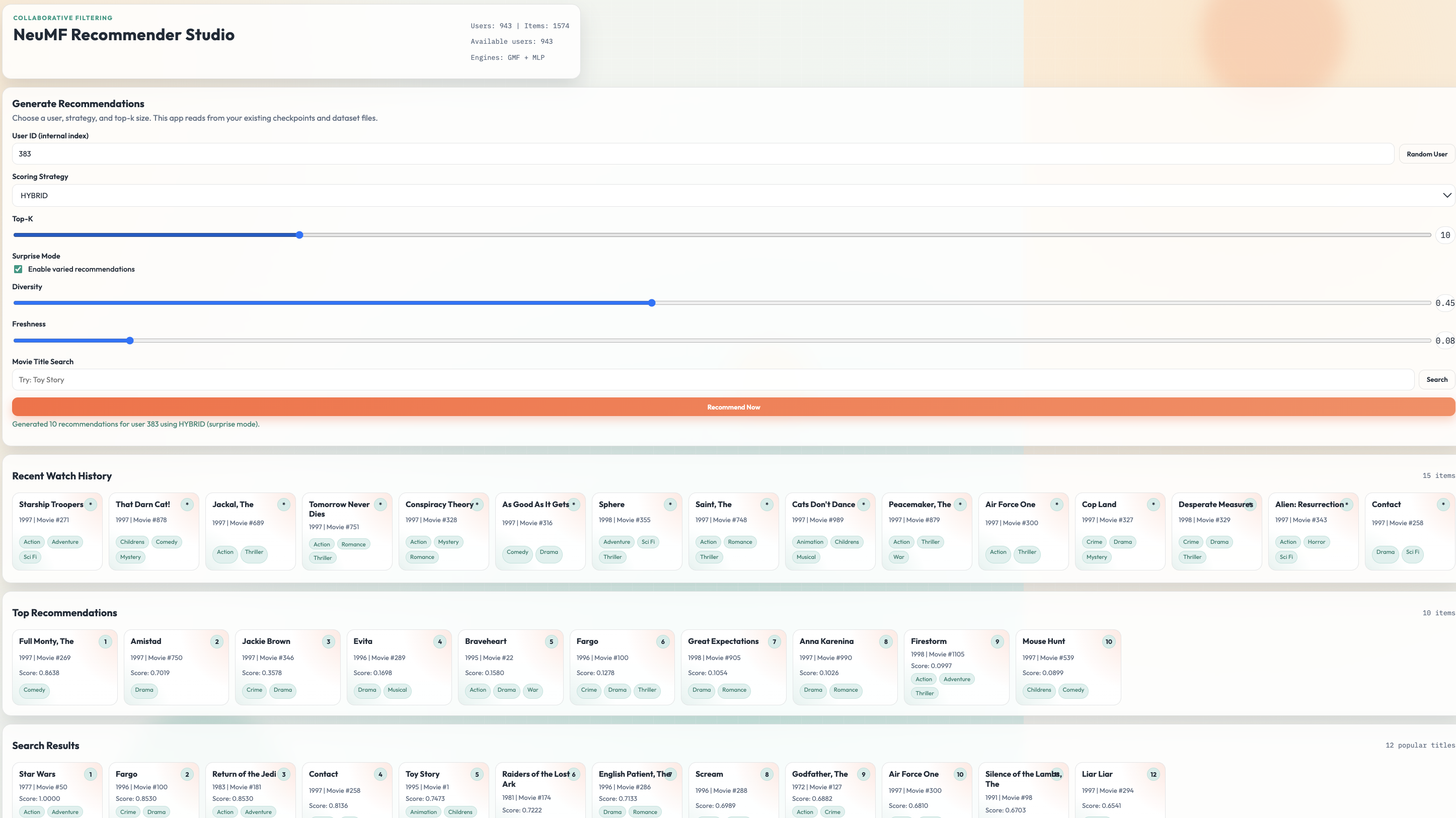Image resolution: width=1456 pixels, height=818 pixels.
Task: Click the Scream title in Search Results
Action: [709, 774]
